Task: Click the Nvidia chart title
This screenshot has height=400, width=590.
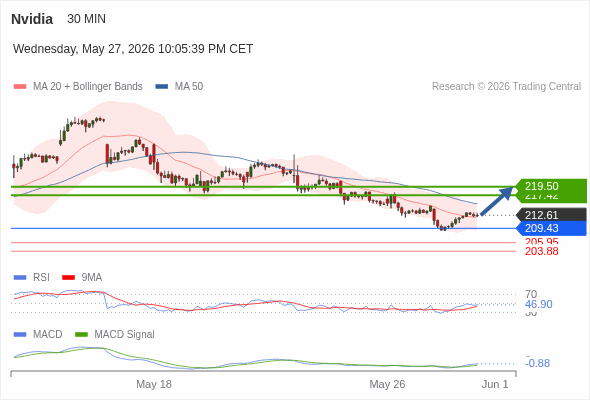Action: [x=32, y=19]
